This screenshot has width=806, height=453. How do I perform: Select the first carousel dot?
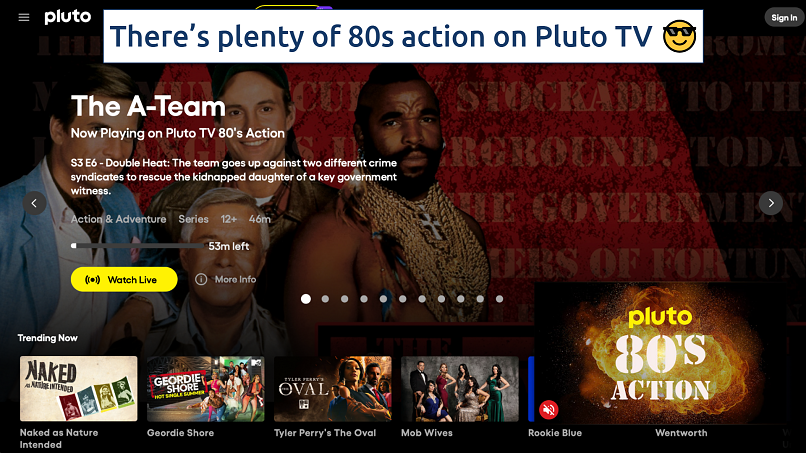[306, 299]
